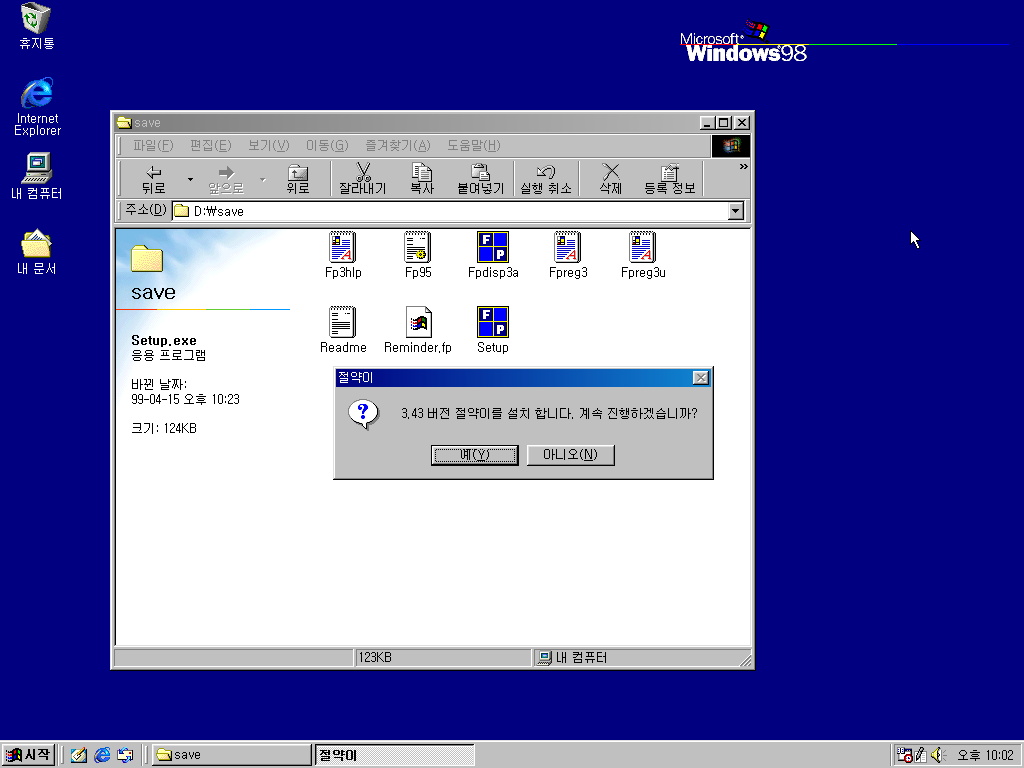The height and width of the screenshot is (768, 1024).
Task: Click 아니오(N) to cancel the installation
Action: point(570,455)
